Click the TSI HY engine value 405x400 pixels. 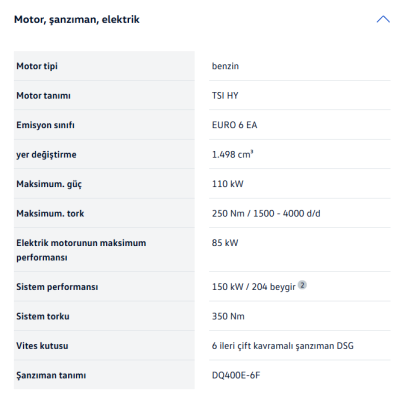point(225,96)
